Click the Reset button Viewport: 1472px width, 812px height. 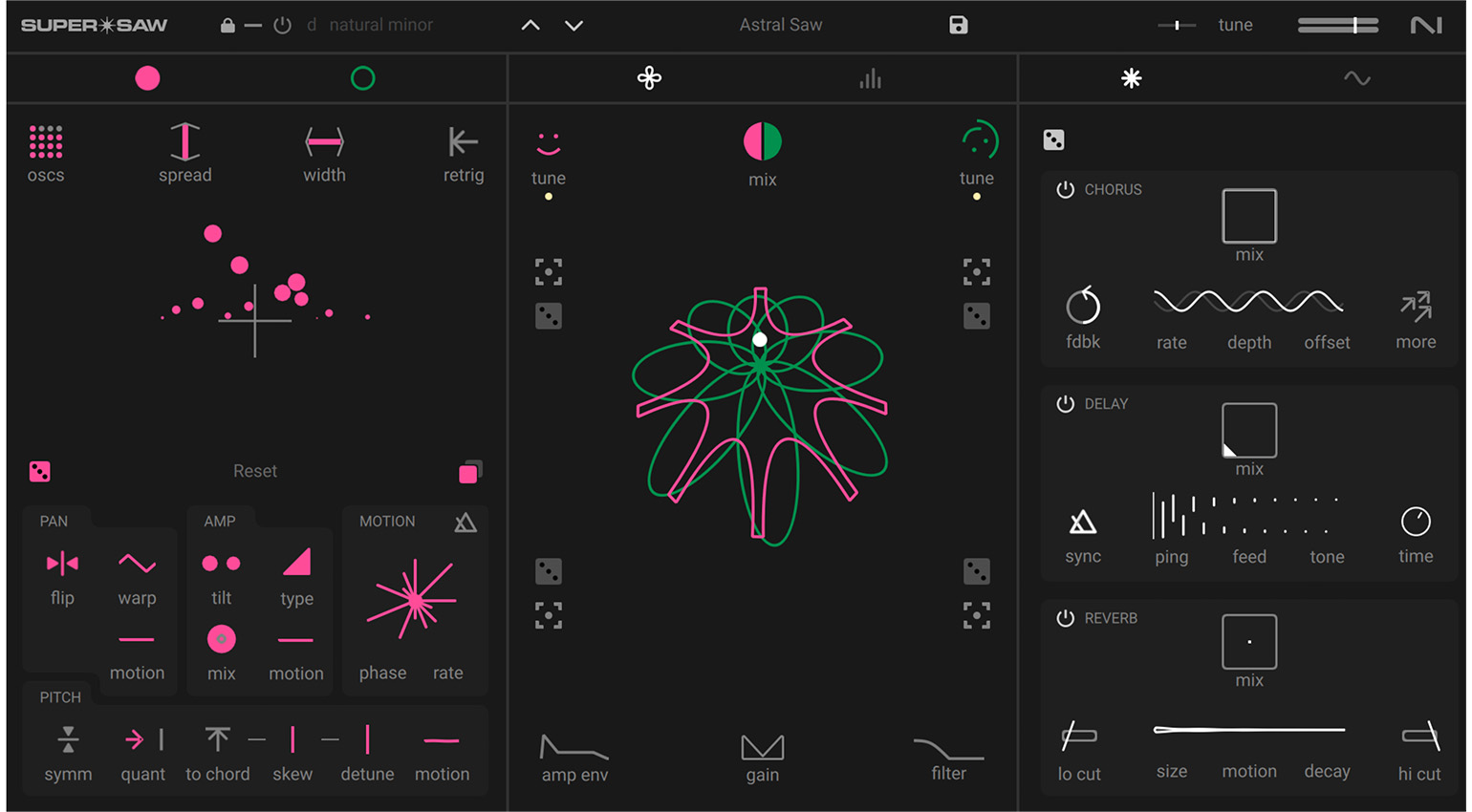[255, 471]
